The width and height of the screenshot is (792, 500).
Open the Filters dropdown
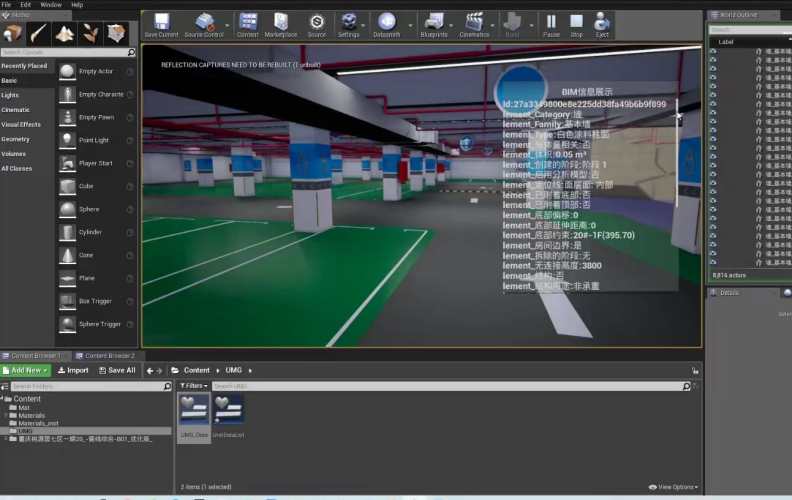pos(194,386)
